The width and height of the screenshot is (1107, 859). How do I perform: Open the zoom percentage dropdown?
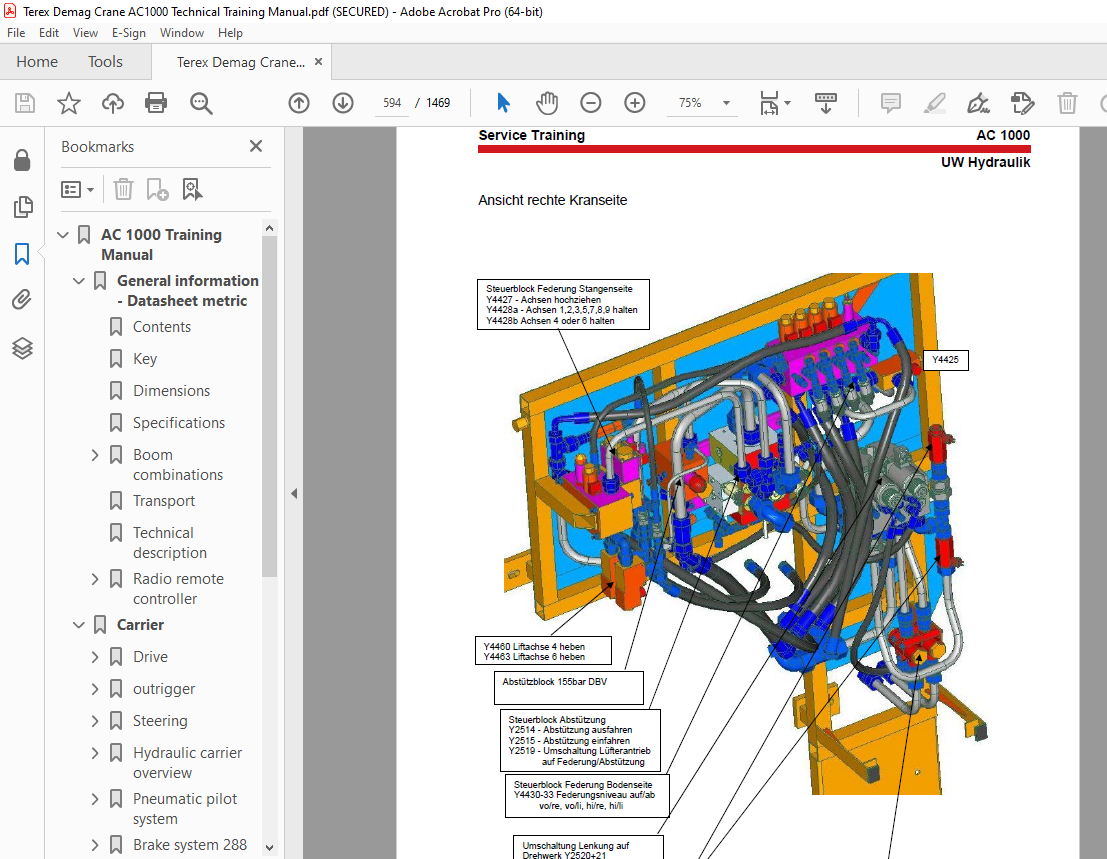coord(726,103)
